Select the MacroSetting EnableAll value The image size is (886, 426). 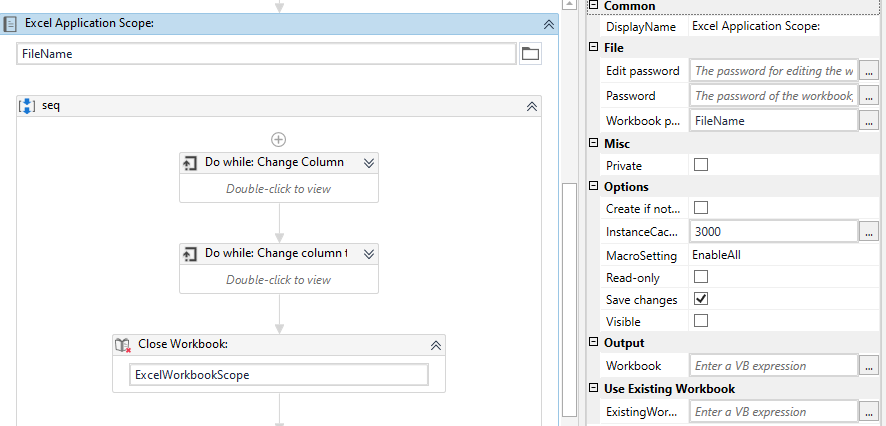[716, 255]
